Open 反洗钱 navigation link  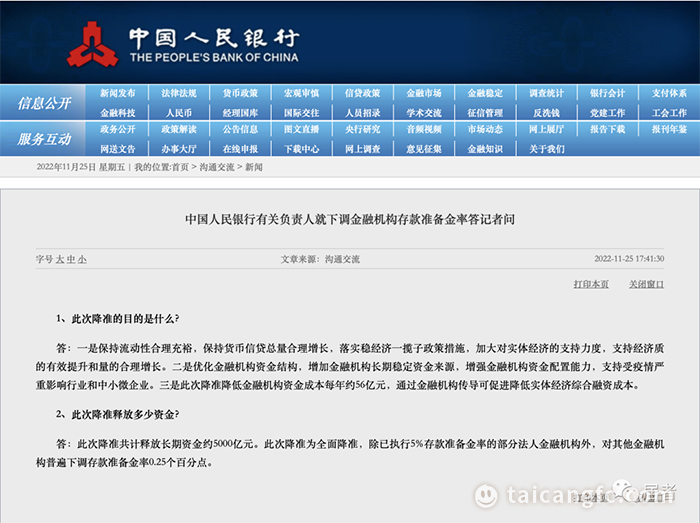546,113
